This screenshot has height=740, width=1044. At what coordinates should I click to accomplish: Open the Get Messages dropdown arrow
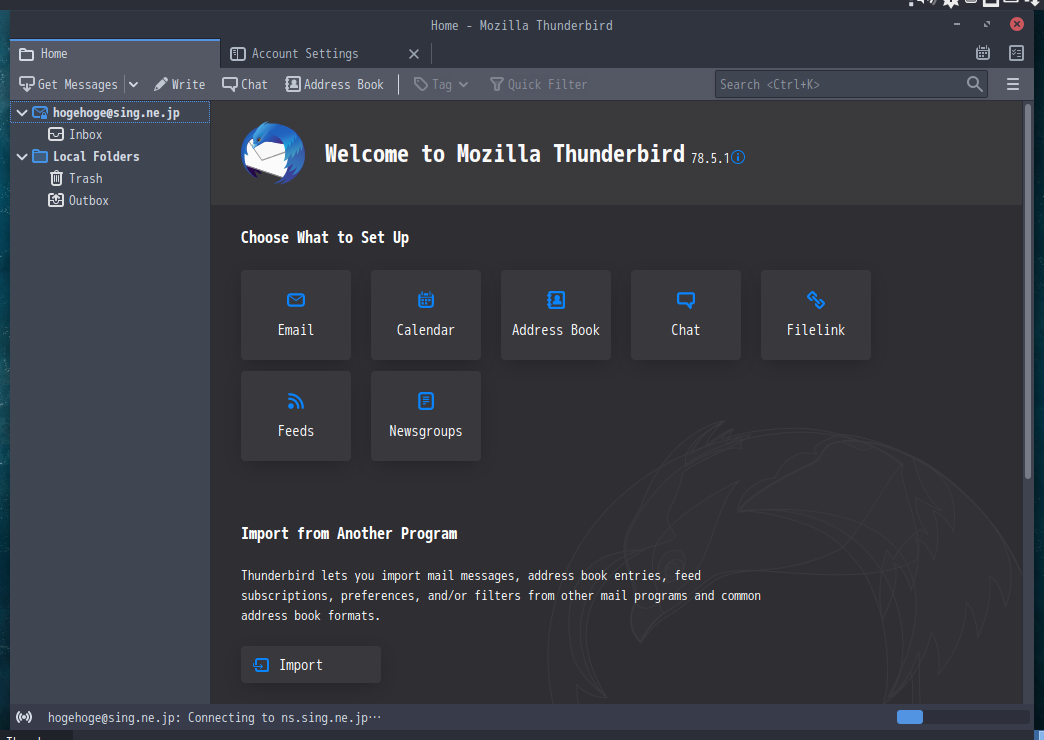133,85
